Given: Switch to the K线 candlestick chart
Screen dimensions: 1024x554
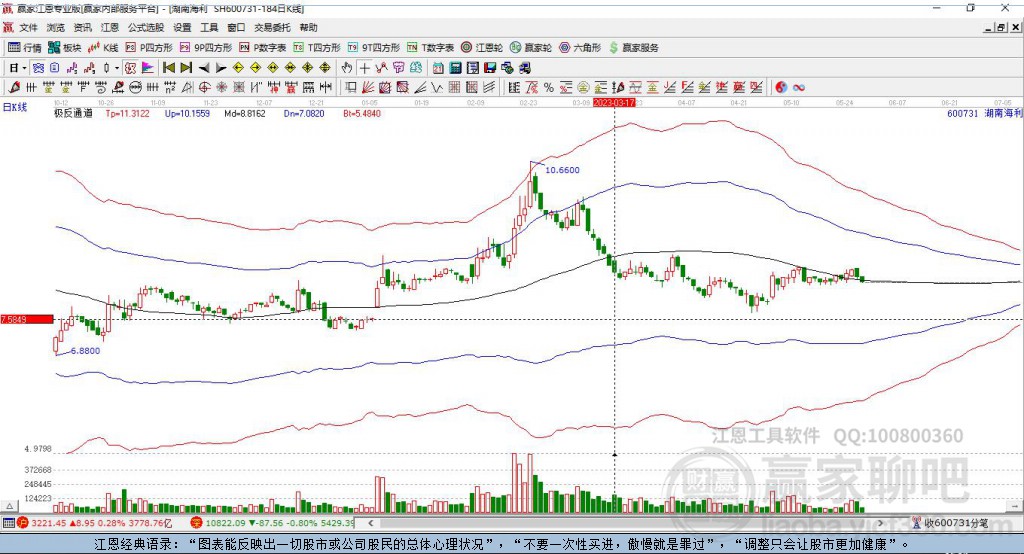Looking at the screenshot, I should coord(103,48).
